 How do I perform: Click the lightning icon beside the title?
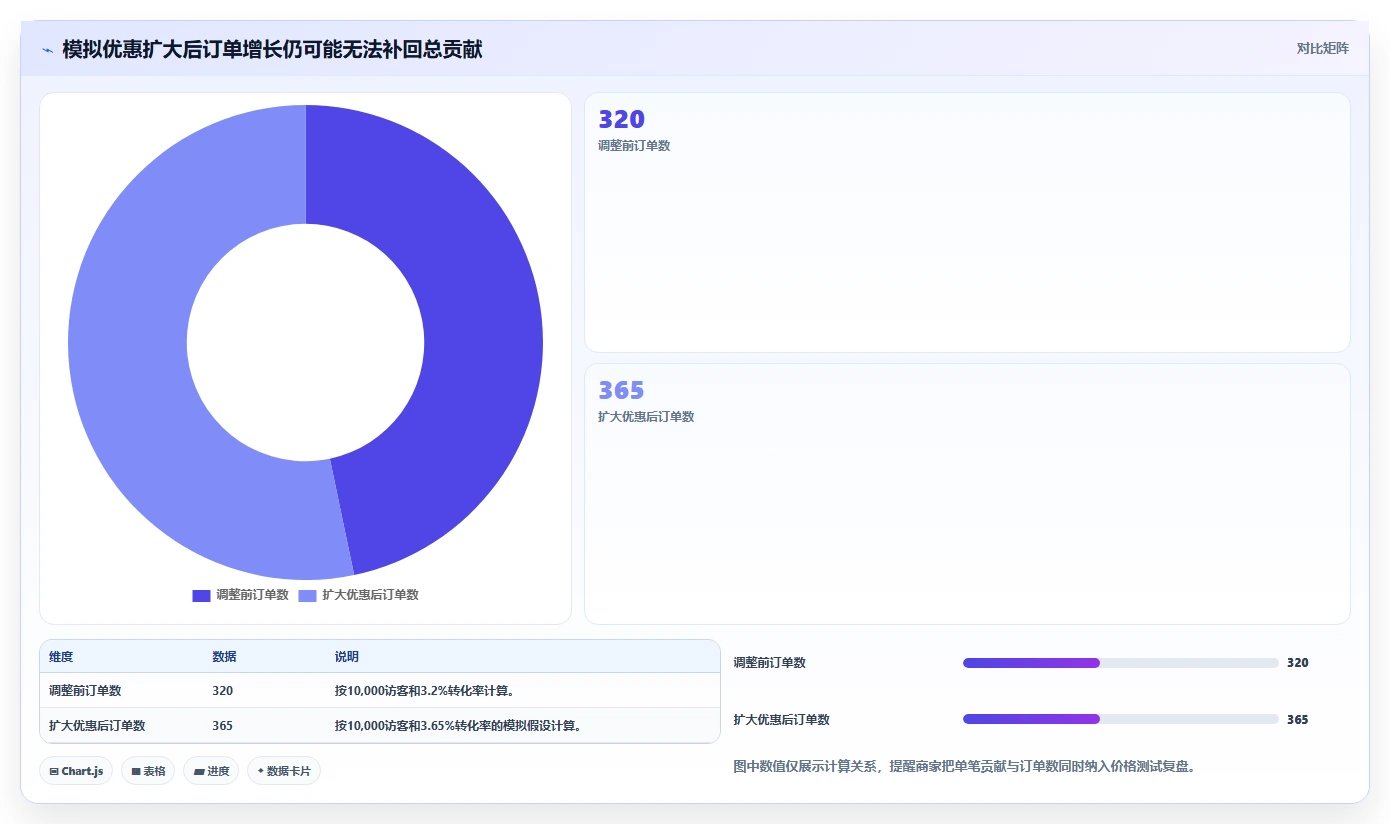47,49
